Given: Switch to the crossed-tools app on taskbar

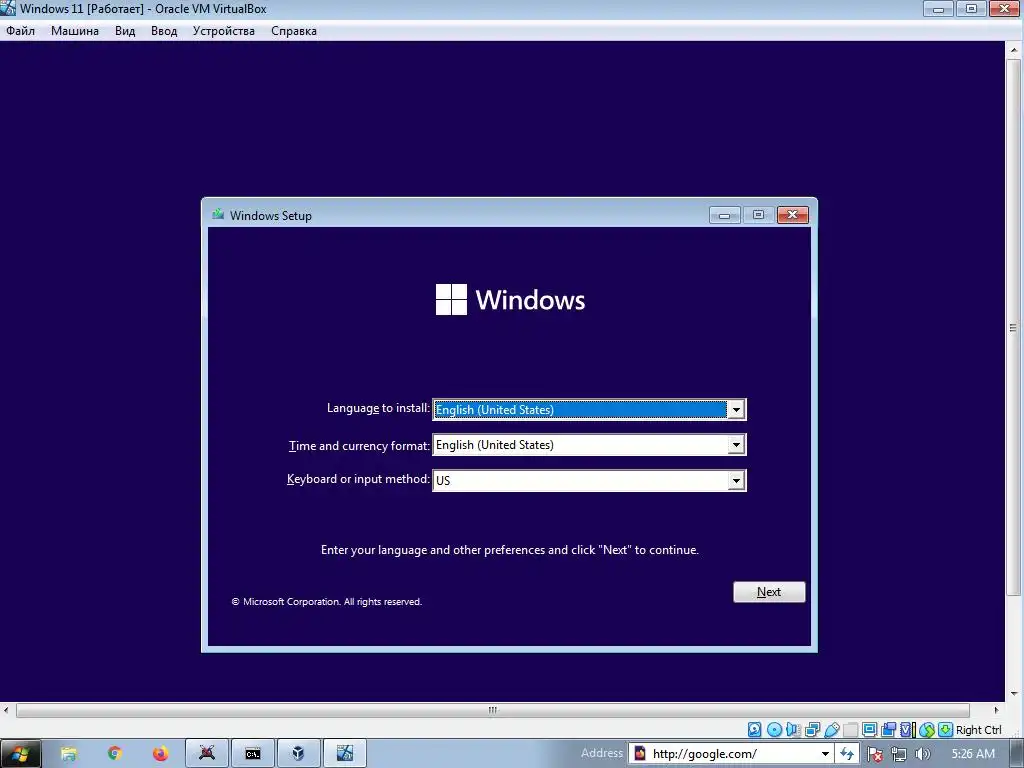Looking at the screenshot, I should (x=207, y=754).
